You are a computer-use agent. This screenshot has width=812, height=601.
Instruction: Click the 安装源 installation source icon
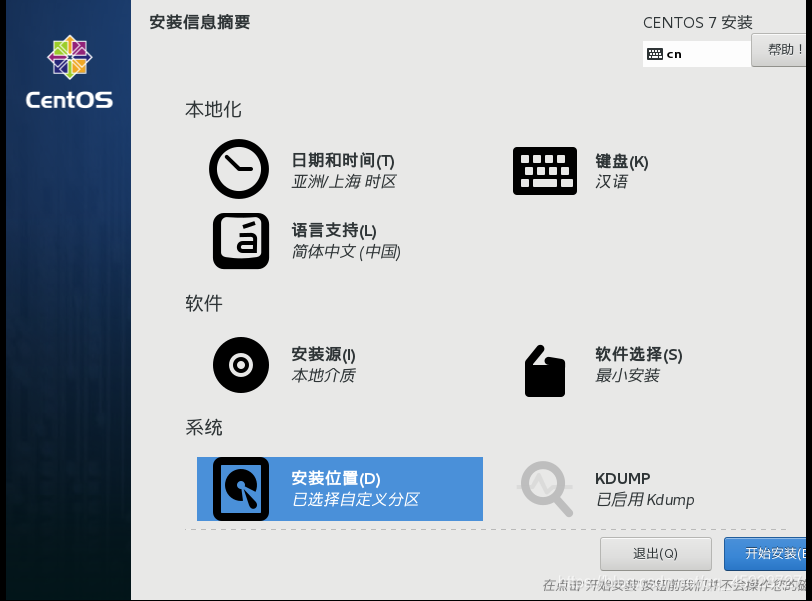click(x=240, y=365)
